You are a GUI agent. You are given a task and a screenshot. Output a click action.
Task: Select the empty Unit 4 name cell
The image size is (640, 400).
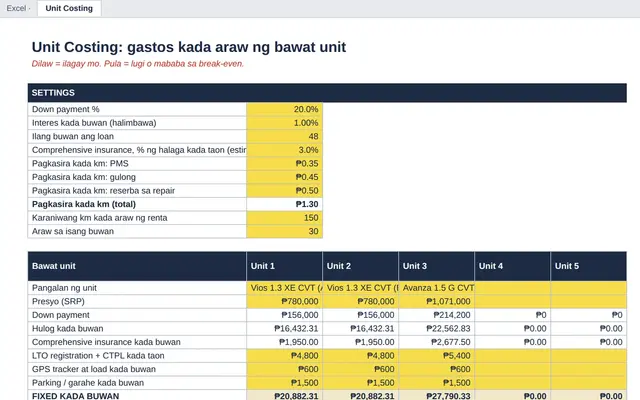[x=513, y=288]
